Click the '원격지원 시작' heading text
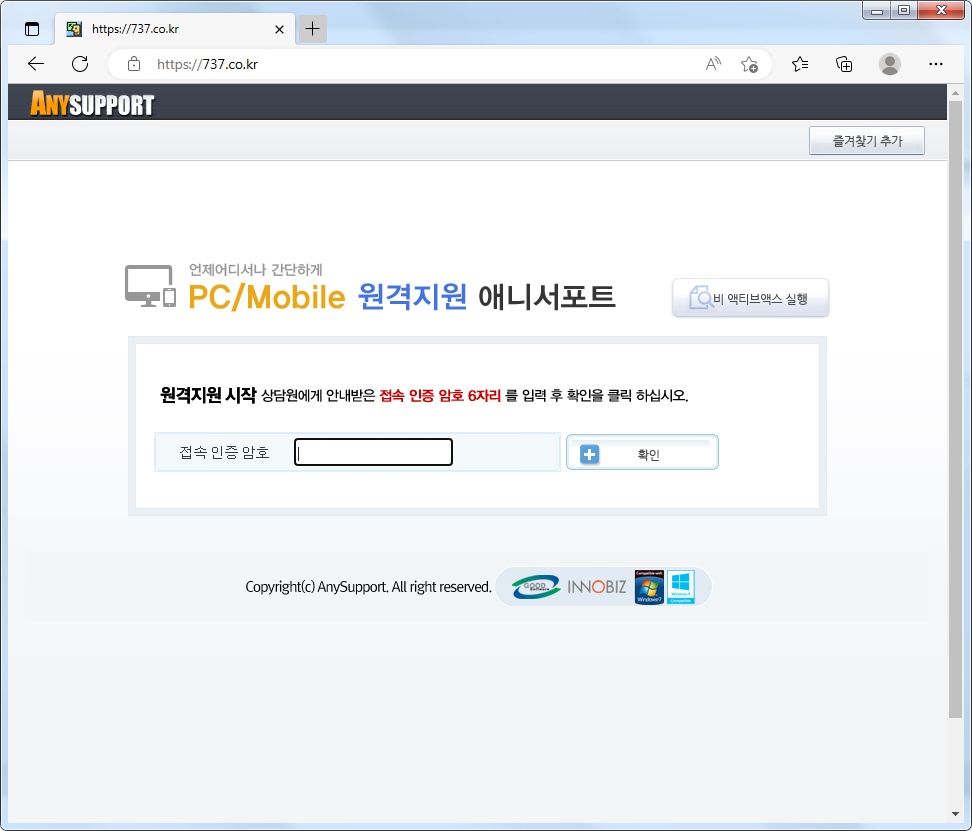The height and width of the screenshot is (831, 972). point(208,395)
